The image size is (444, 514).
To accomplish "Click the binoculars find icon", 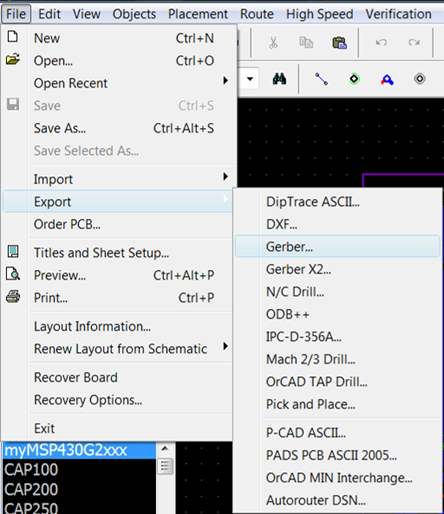I will (x=279, y=79).
